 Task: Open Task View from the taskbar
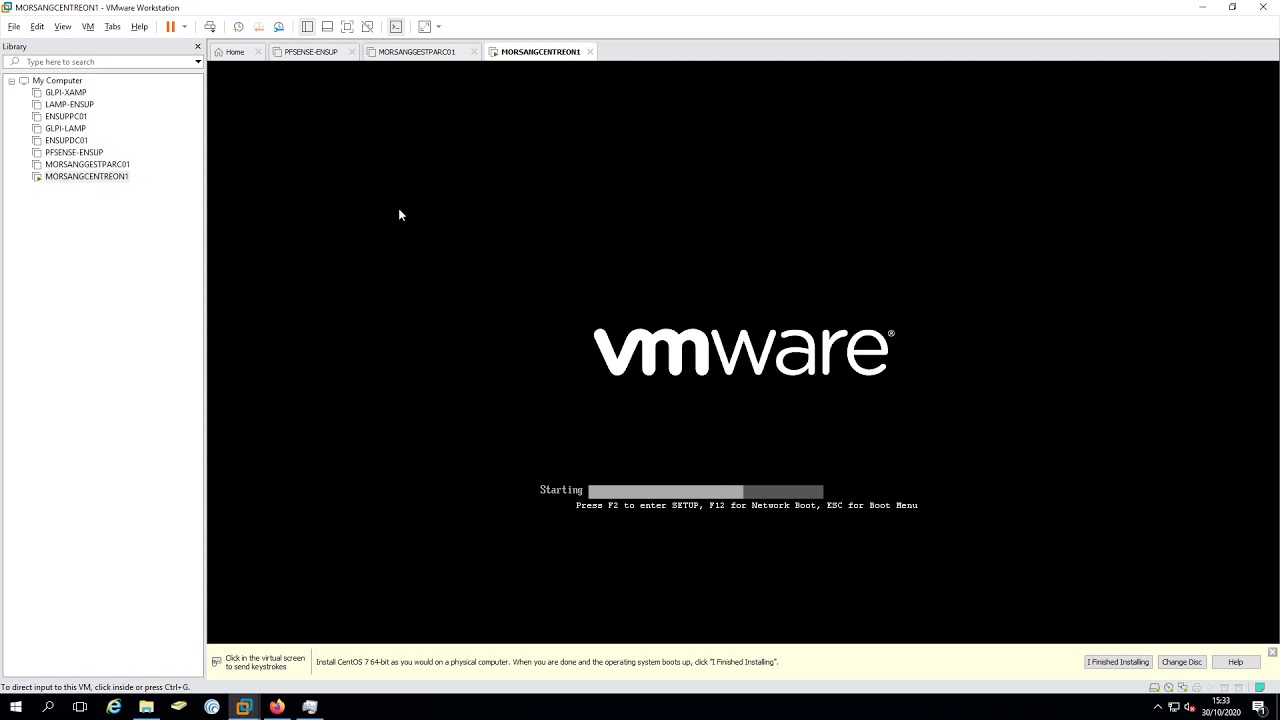tap(80, 707)
